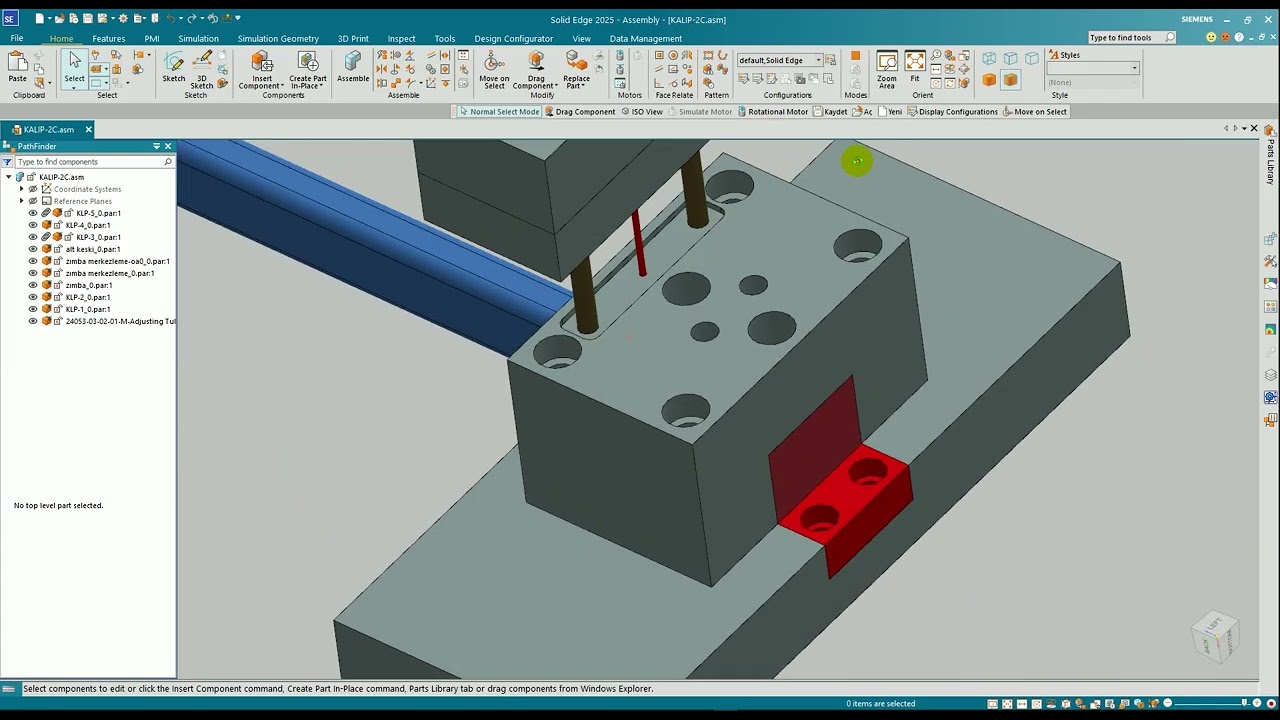Open the Styles command
This screenshot has width=1280, height=720.
1064,55
